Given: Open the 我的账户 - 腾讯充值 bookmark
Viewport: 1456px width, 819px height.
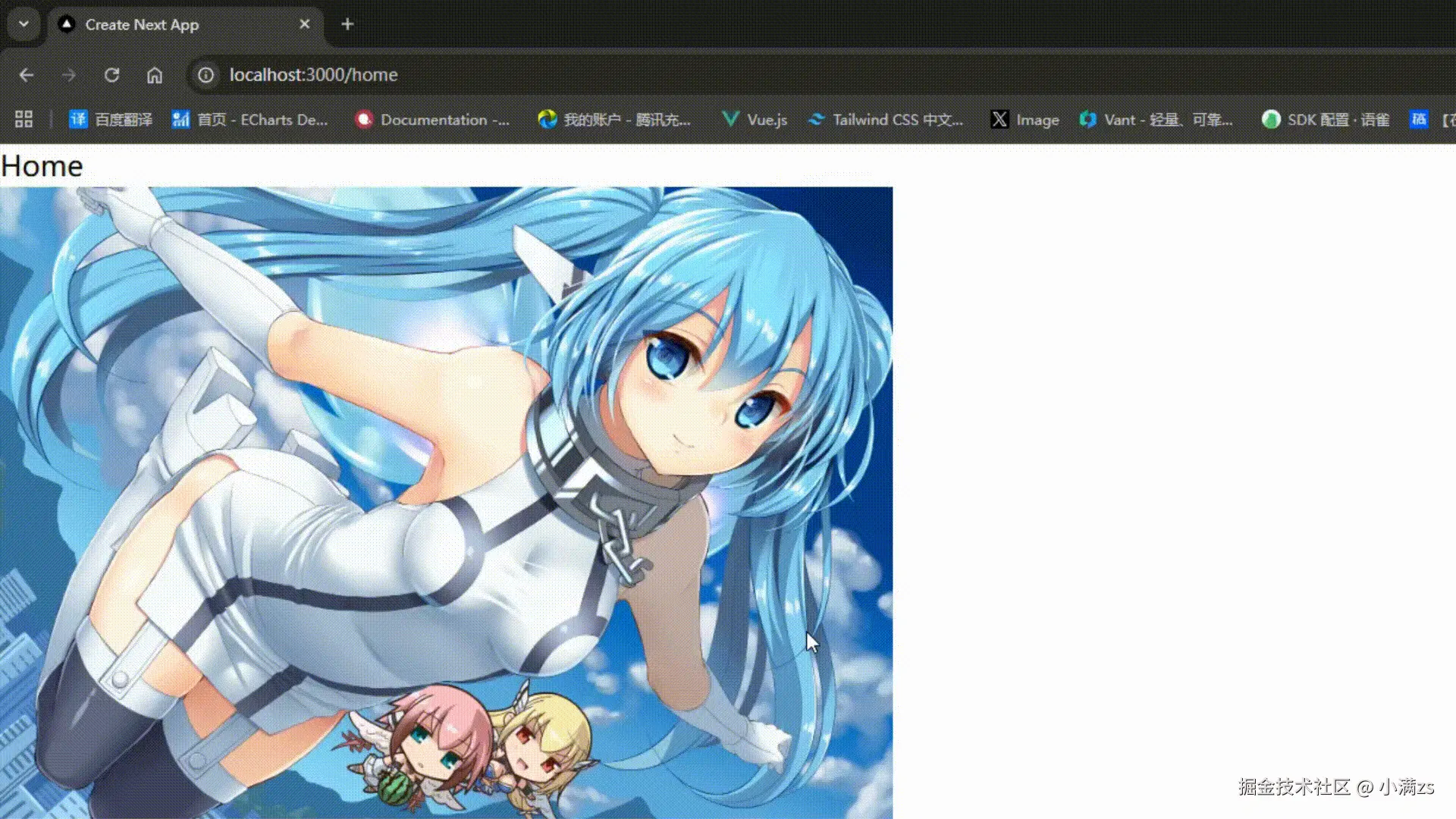Looking at the screenshot, I should (x=616, y=119).
